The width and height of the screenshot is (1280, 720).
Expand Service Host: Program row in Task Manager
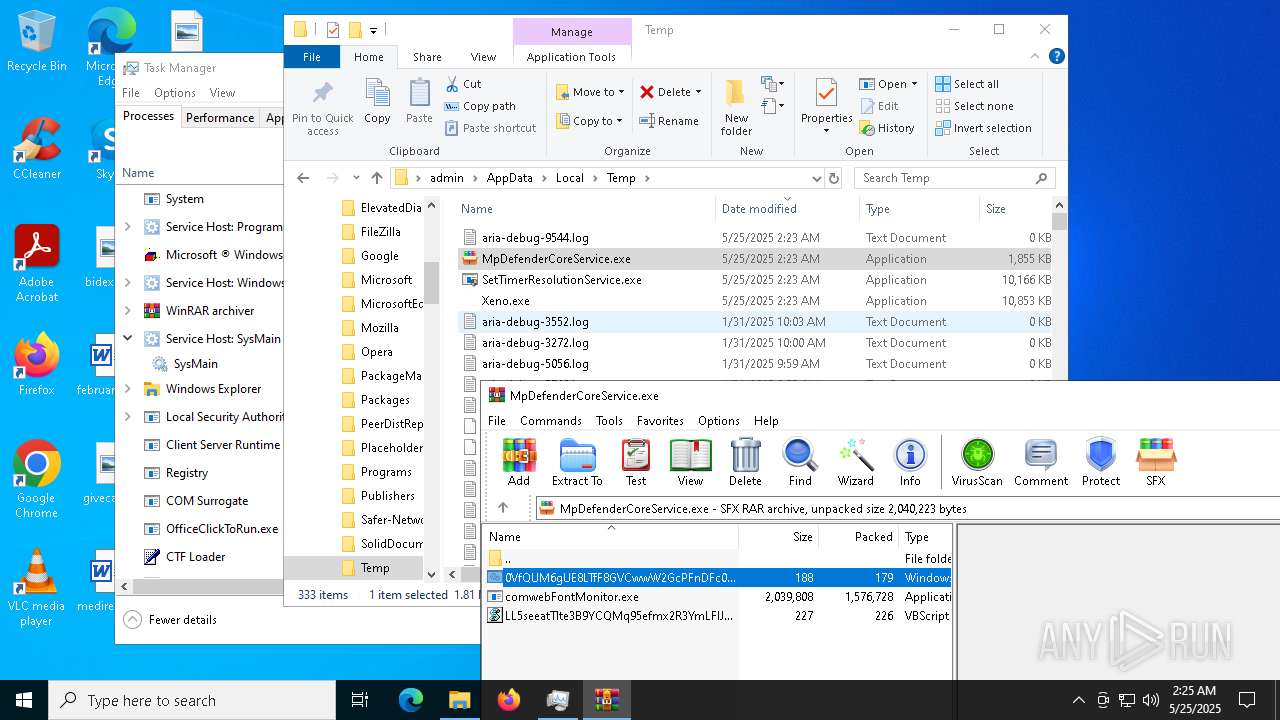coord(128,227)
